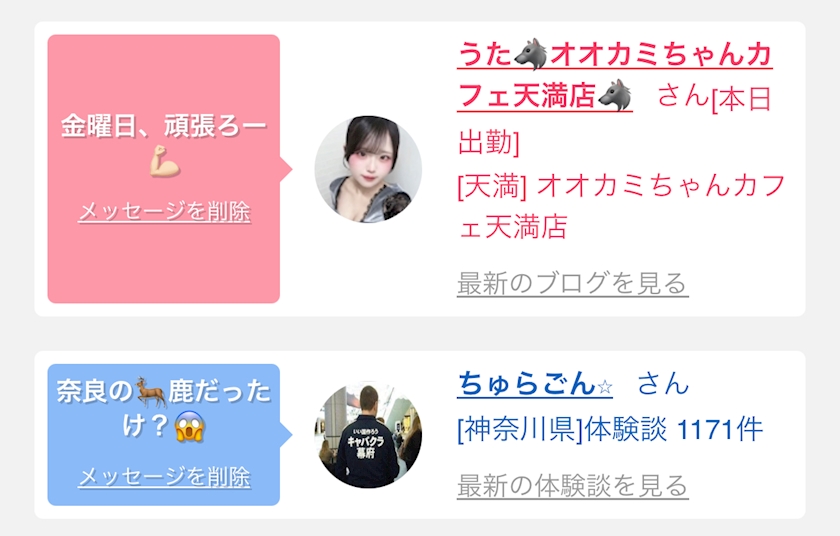Delete the 奈良の鹿だったけ message
Screen dimensions: 840x536
point(164,477)
